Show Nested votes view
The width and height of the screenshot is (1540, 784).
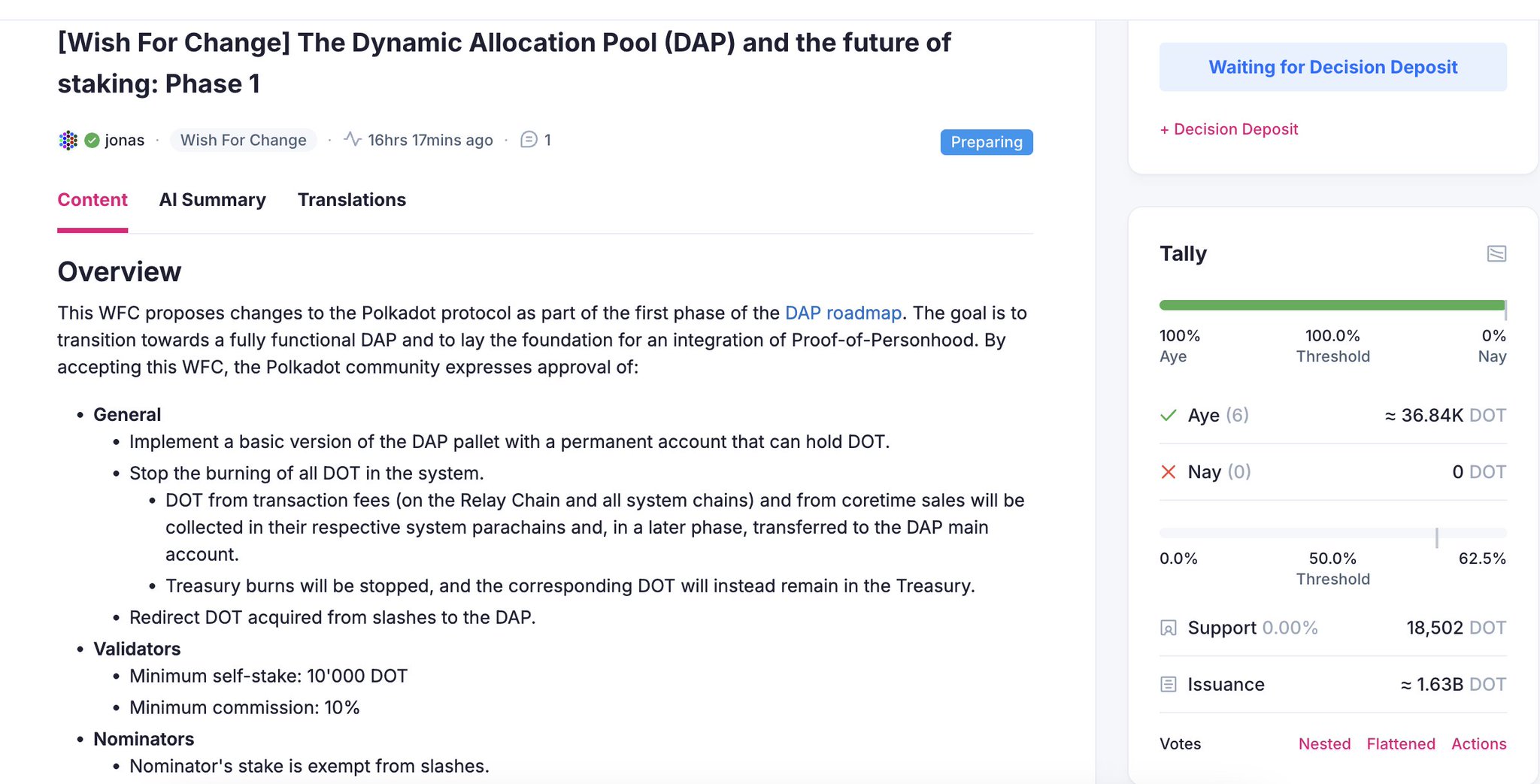coord(1324,743)
